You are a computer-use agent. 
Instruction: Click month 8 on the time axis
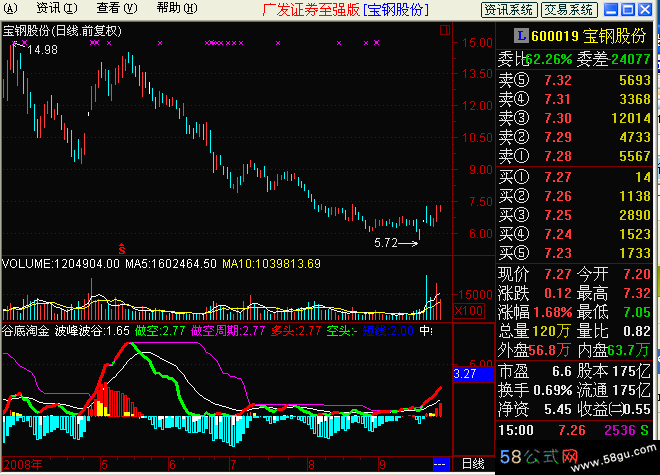311,464
